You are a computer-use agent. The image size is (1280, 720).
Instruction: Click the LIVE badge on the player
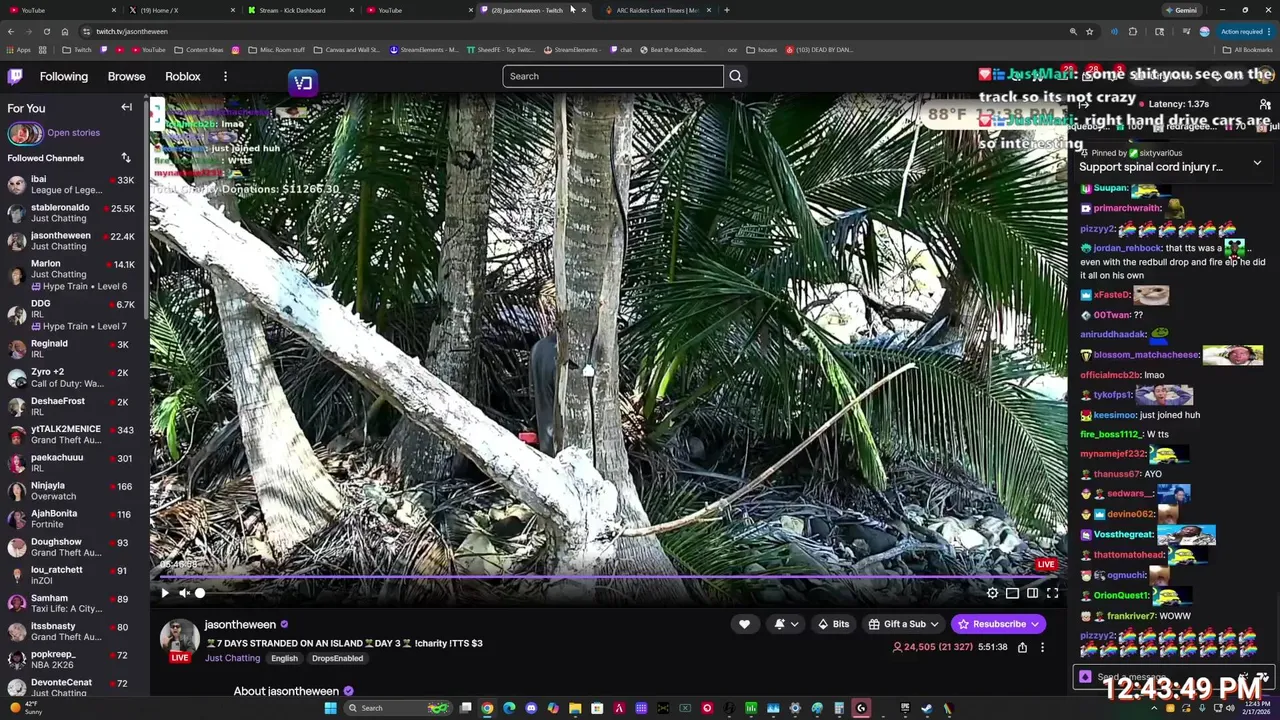pos(1045,564)
